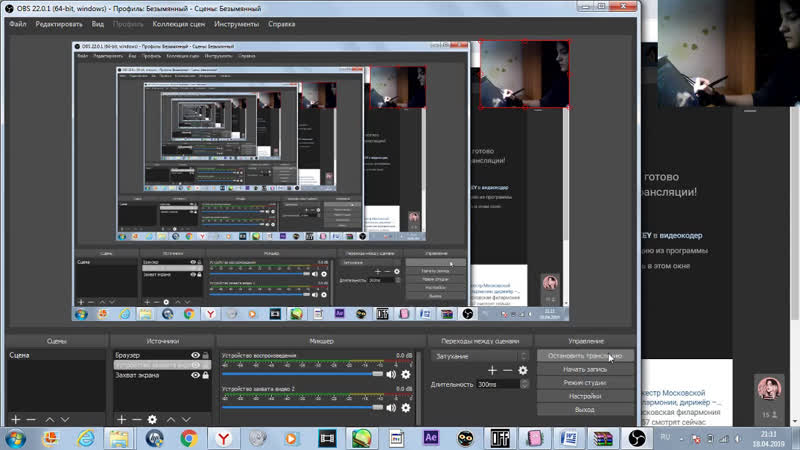Open After Effects from the taskbar
Screen dimensions: 800x450
point(431,438)
